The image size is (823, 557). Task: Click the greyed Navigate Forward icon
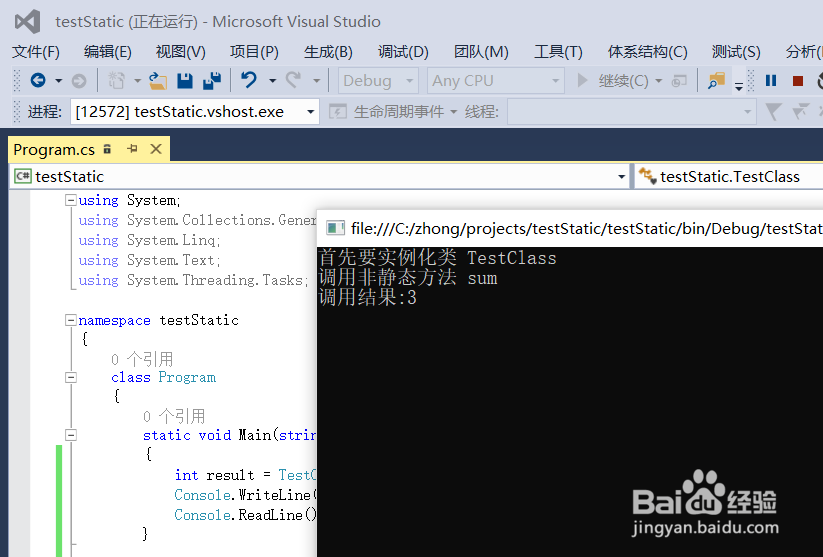point(79,81)
